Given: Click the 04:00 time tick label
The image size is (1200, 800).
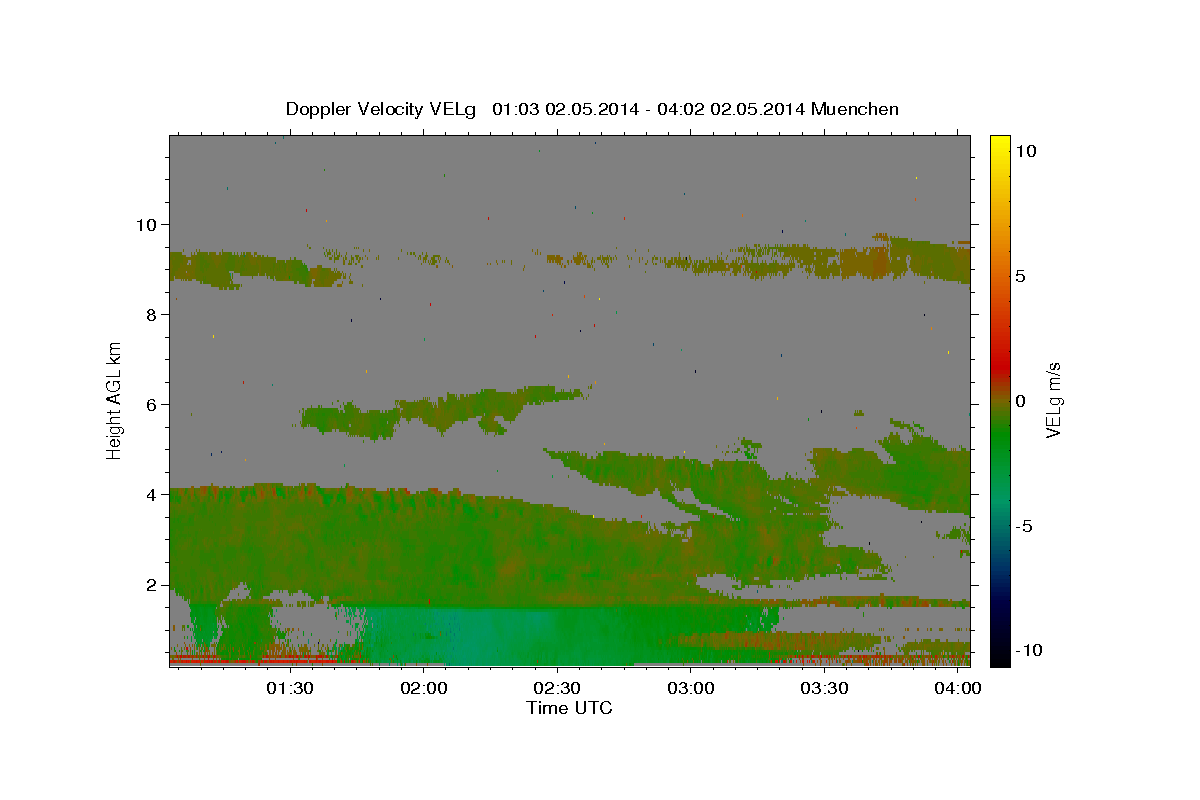Looking at the screenshot, I should tap(957, 688).
